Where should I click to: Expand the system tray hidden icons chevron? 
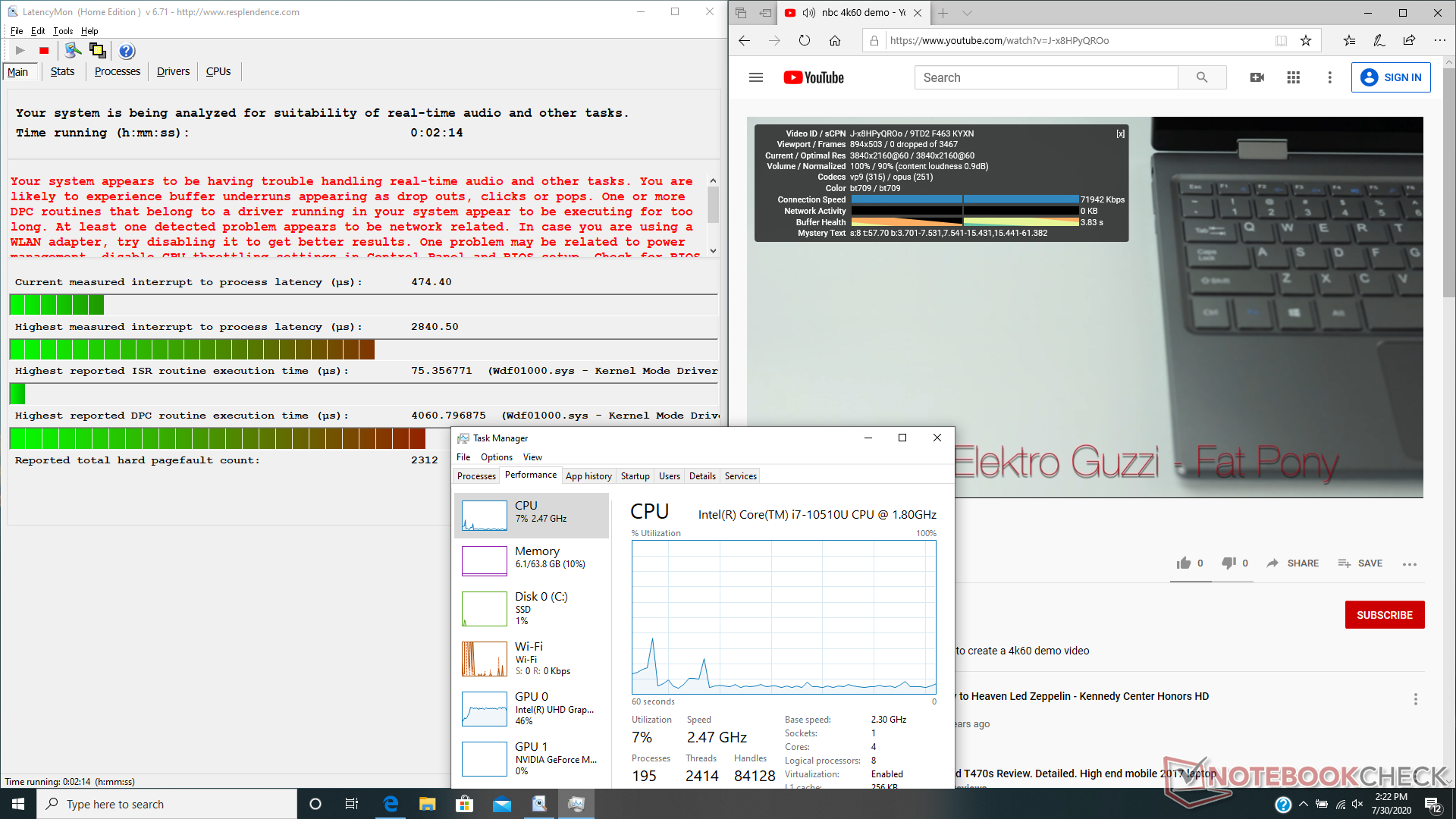click(x=1303, y=804)
